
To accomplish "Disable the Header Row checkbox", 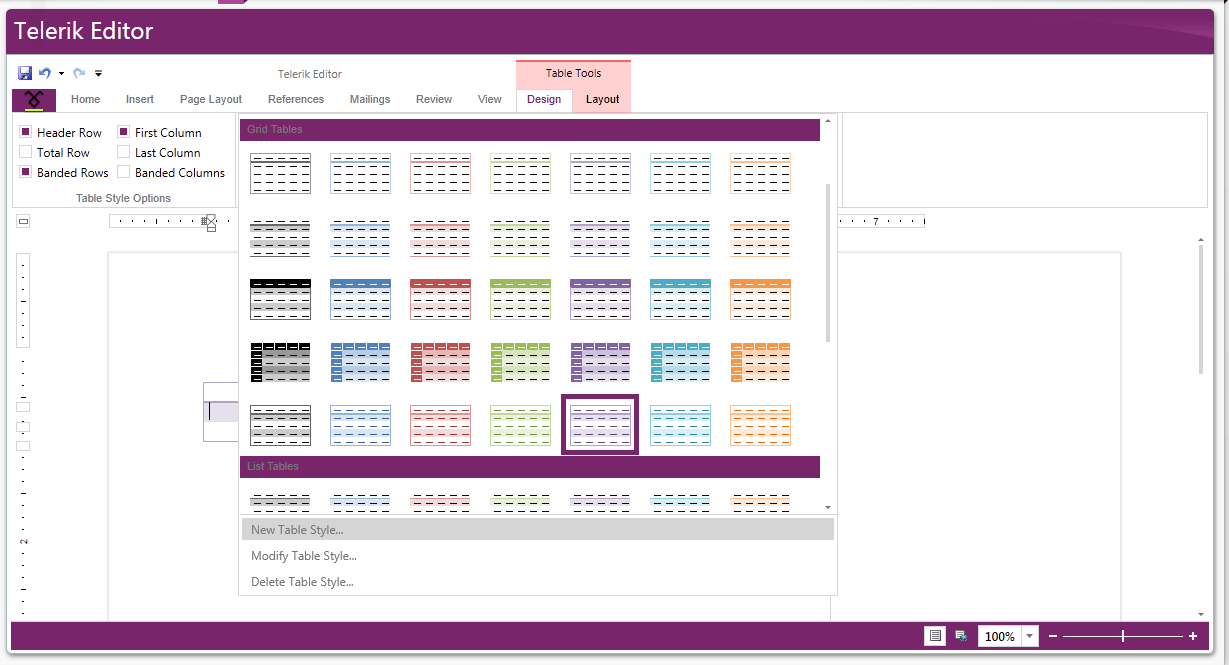I will point(25,132).
